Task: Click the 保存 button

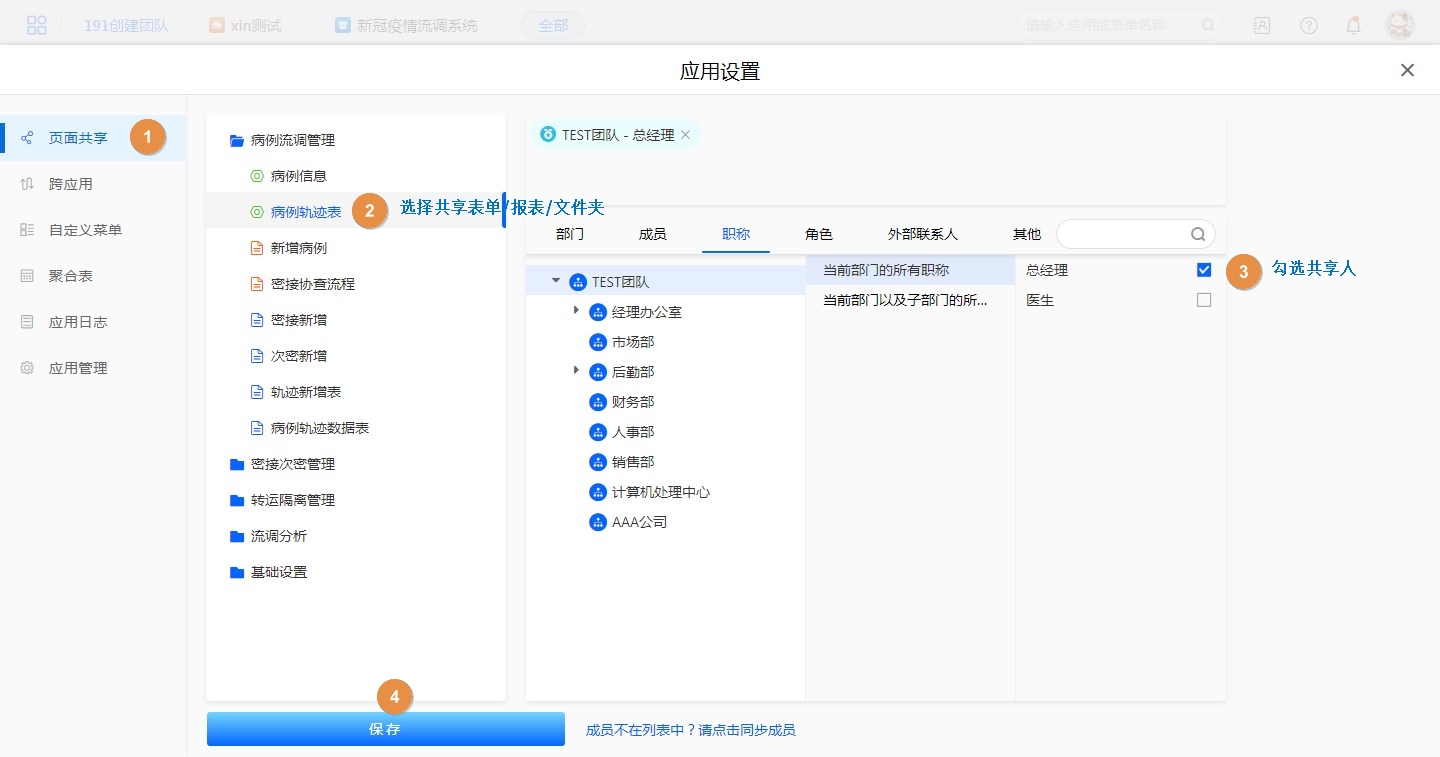Action: pos(385,729)
